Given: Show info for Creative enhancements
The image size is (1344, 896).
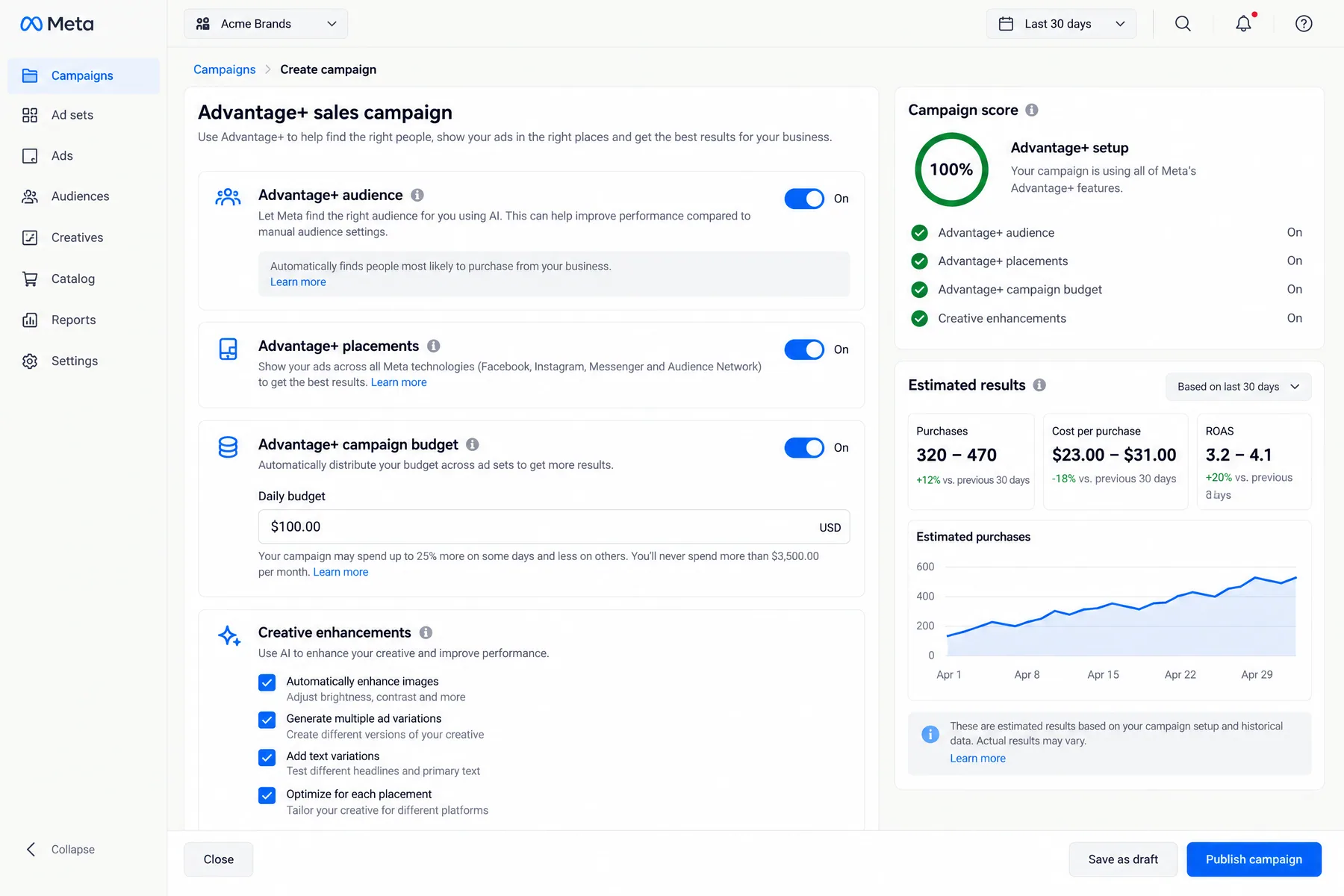Looking at the screenshot, I should (x=426, y=632).
